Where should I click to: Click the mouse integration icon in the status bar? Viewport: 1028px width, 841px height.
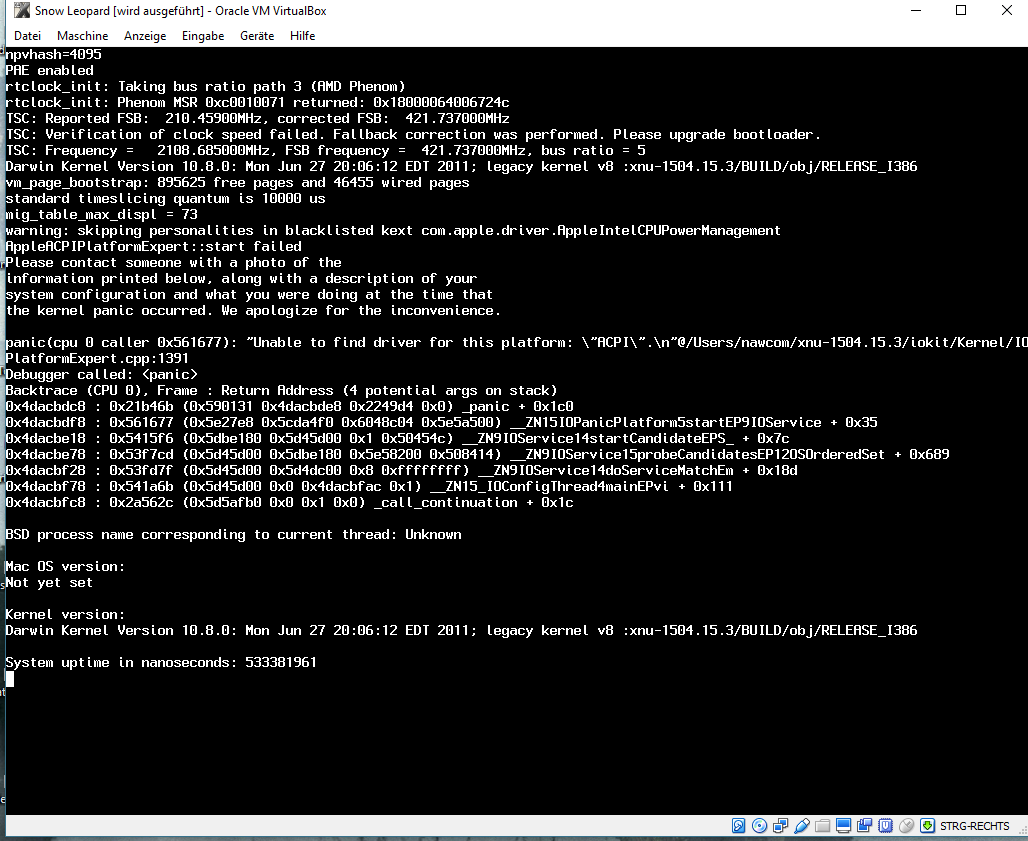pyautogui.click(x=906, y=825)
